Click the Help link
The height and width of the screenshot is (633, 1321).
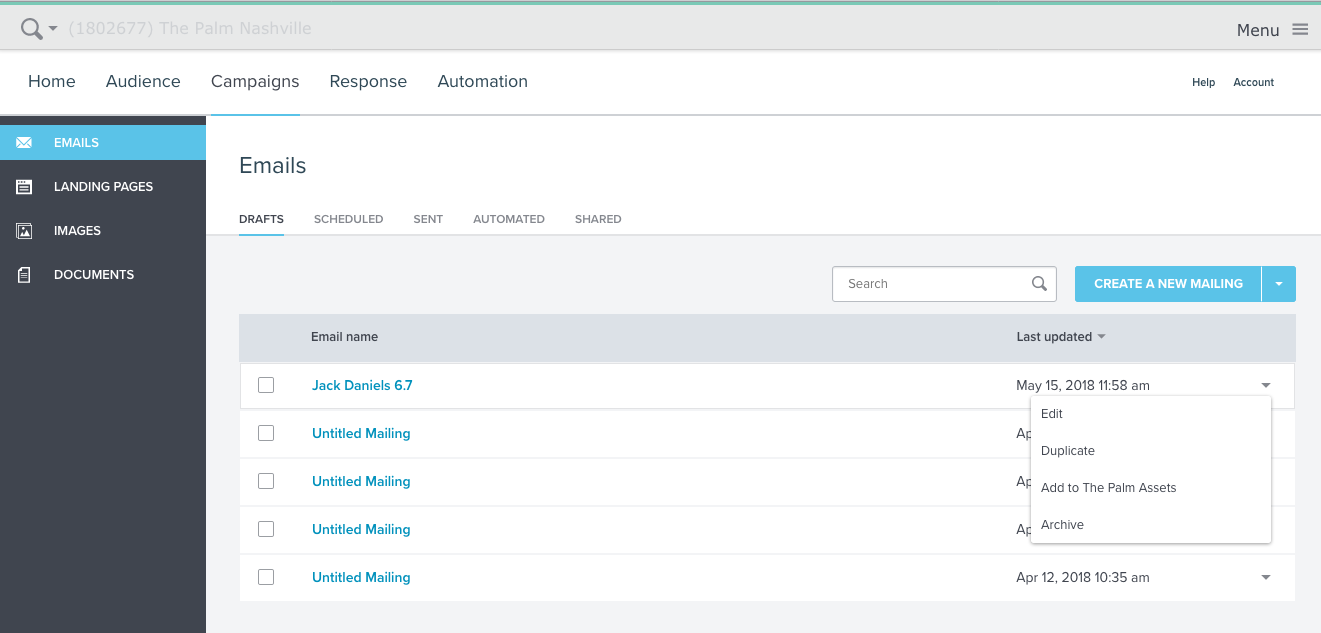tap(1203, 82)
